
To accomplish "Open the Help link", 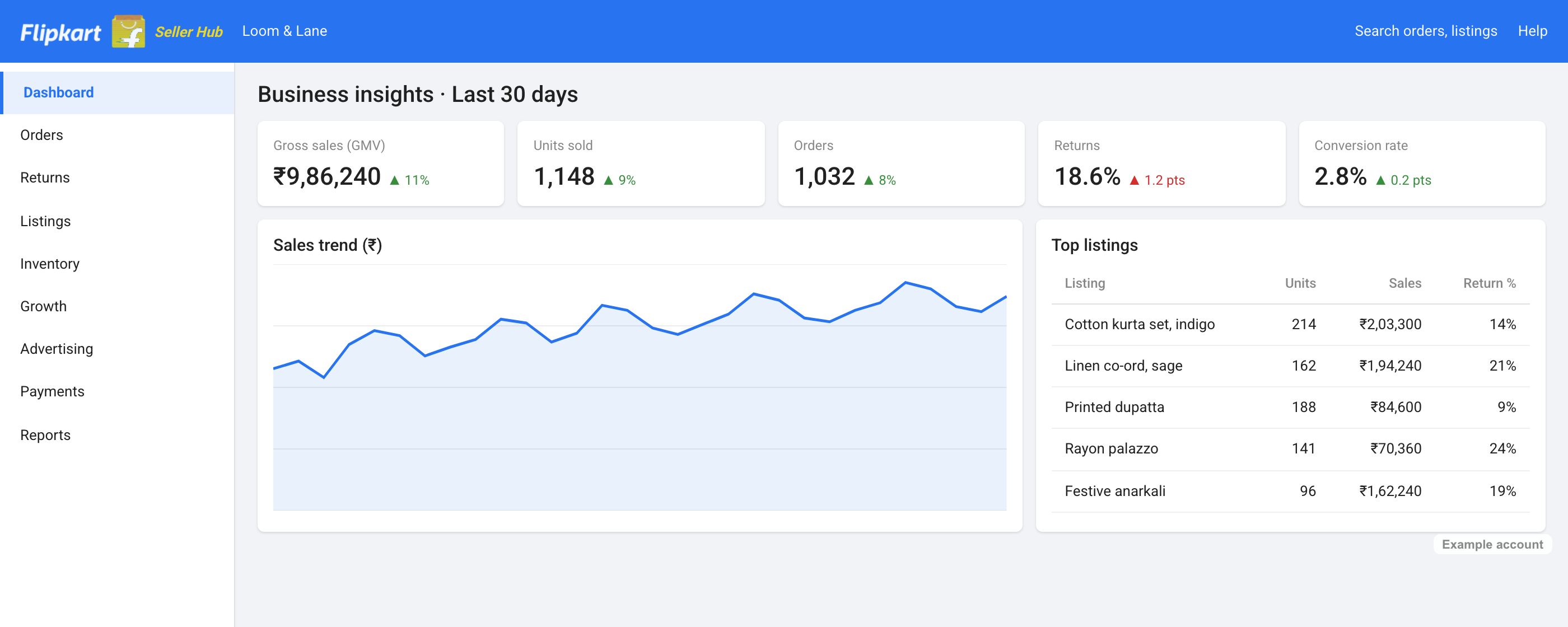I will click(1532, 31).
